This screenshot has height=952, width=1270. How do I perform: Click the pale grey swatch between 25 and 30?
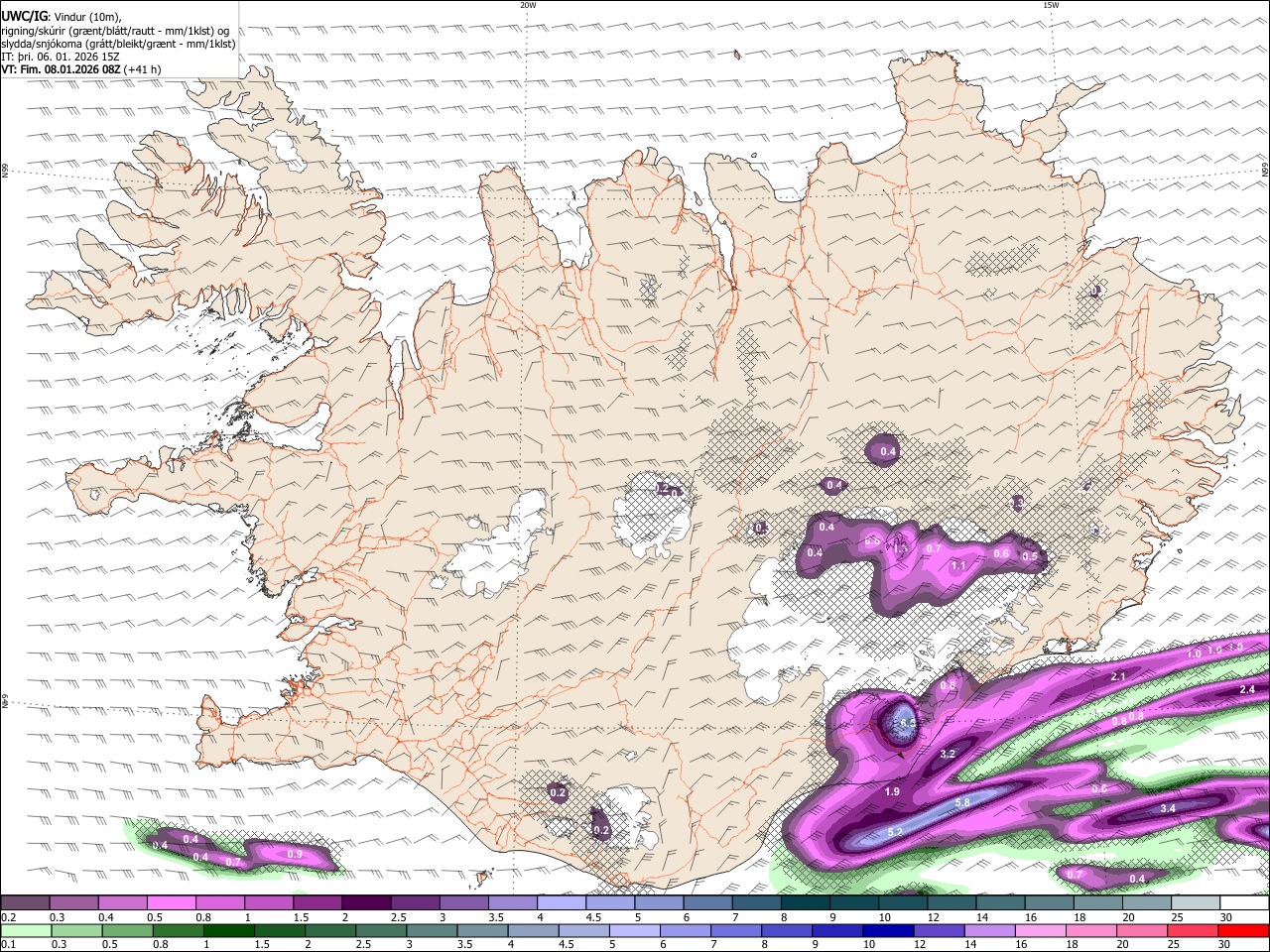(1197, 902)
